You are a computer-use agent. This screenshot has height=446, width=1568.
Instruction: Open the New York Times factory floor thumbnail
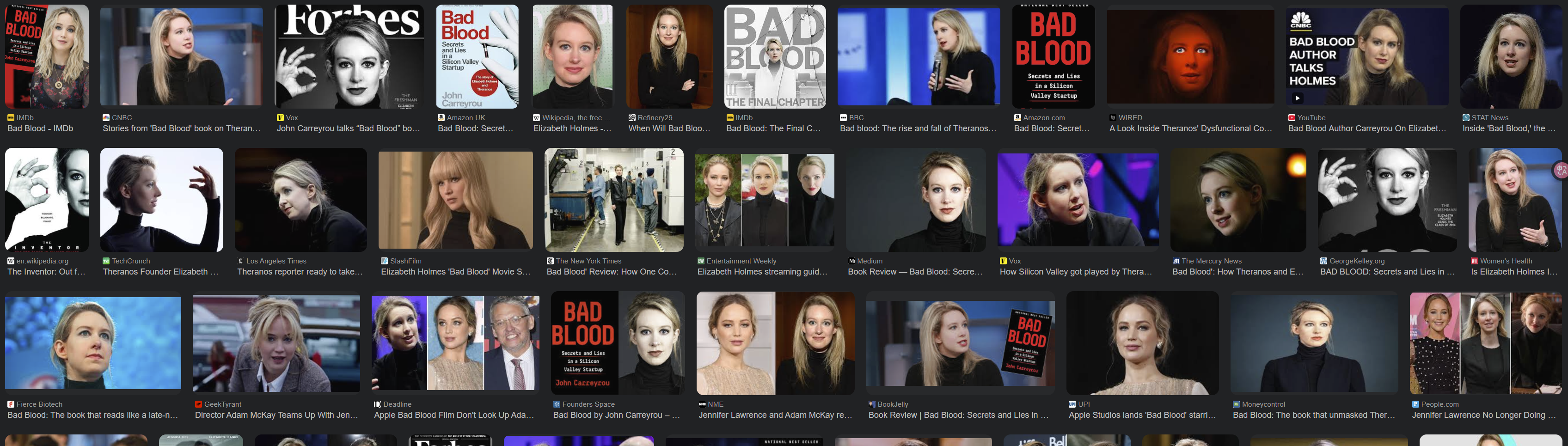[614, 200]
